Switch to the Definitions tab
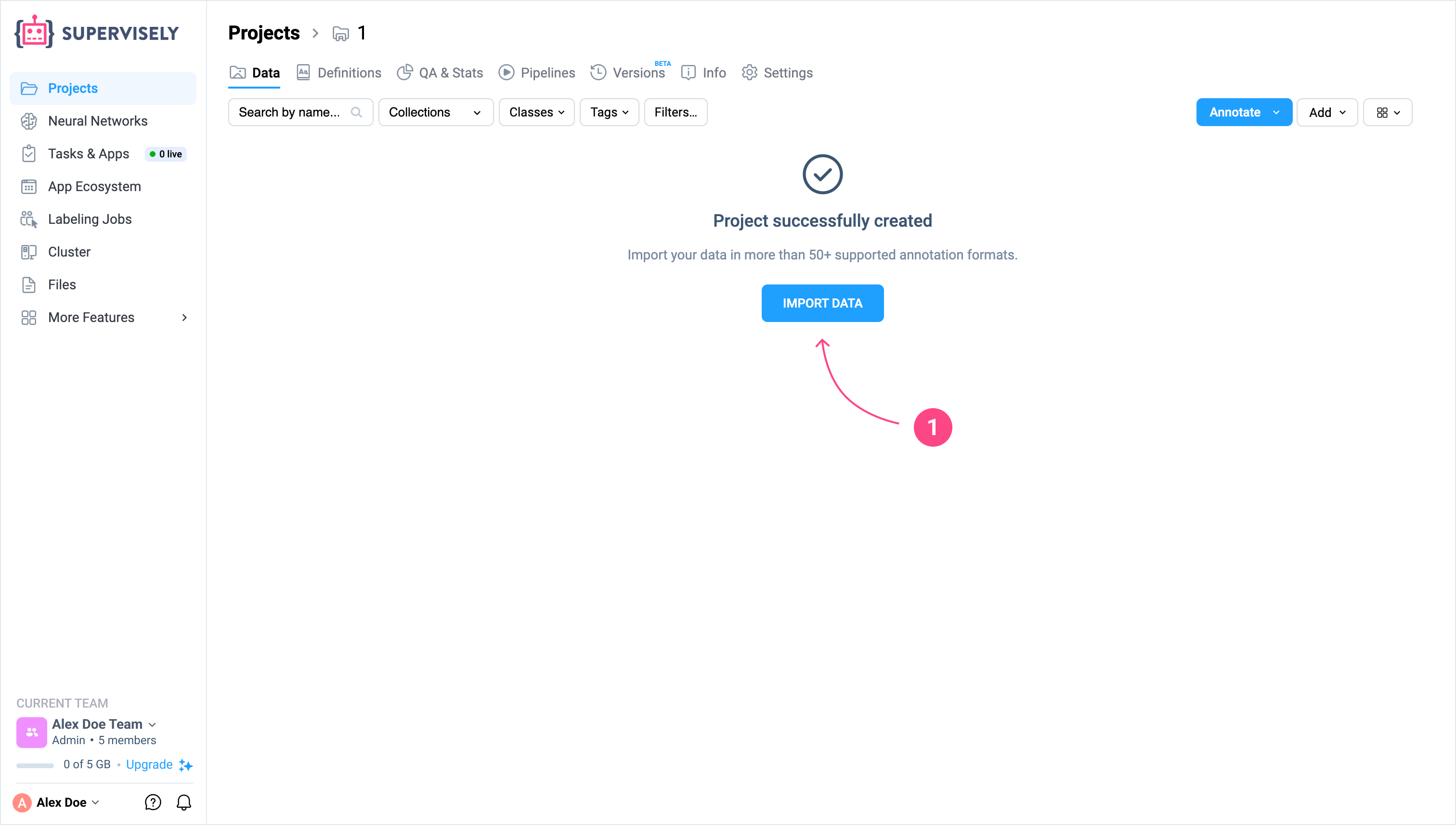This screenshot has height=825, width=1456. click(x=339, y=73)
